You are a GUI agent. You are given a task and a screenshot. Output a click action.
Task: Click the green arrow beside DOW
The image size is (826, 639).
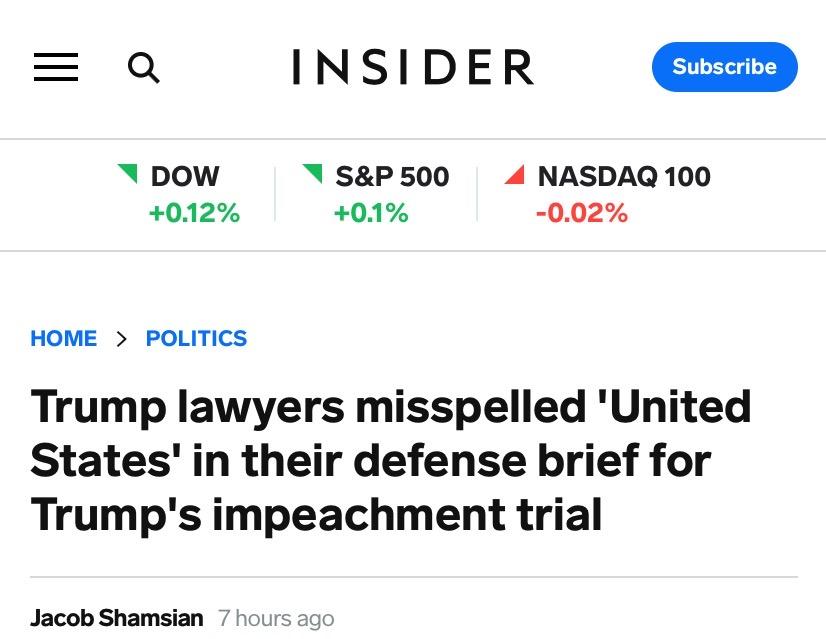(x=127, y=174)
